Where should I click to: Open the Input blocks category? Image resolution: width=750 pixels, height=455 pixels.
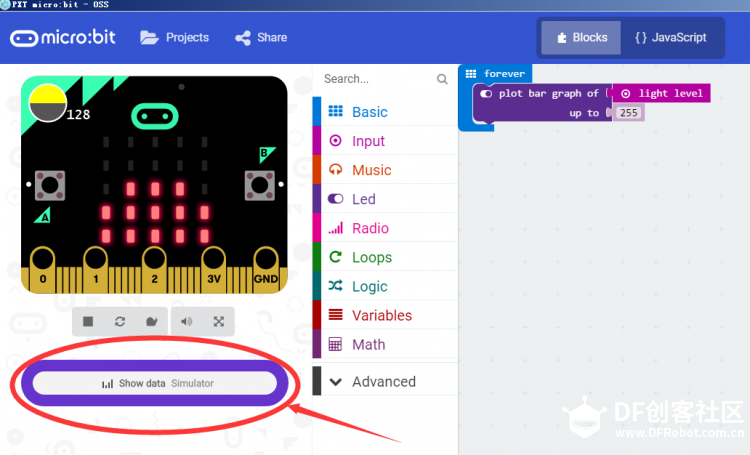point(386,141)
